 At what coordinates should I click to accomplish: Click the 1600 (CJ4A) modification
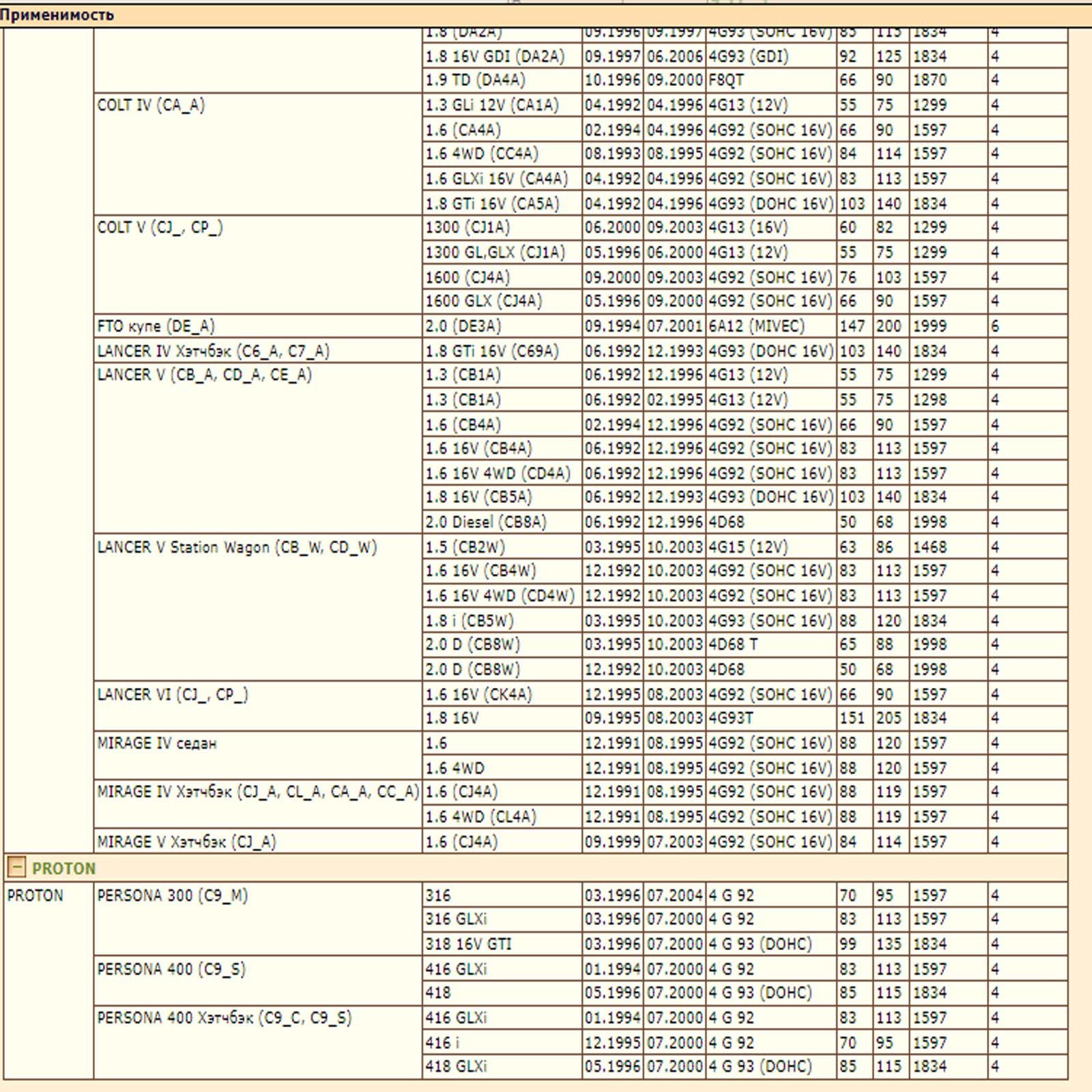[502, 277]
